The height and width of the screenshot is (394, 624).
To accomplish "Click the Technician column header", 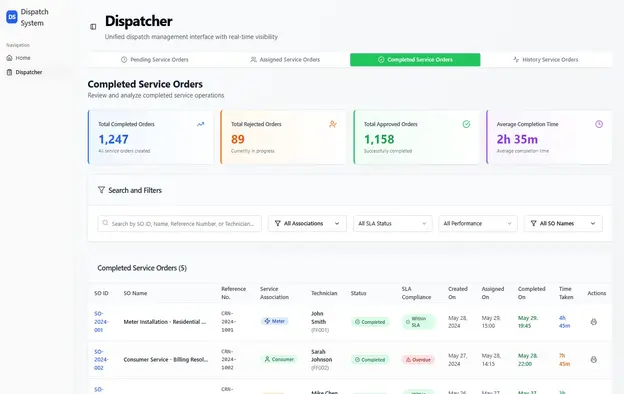I will point(324,293).
